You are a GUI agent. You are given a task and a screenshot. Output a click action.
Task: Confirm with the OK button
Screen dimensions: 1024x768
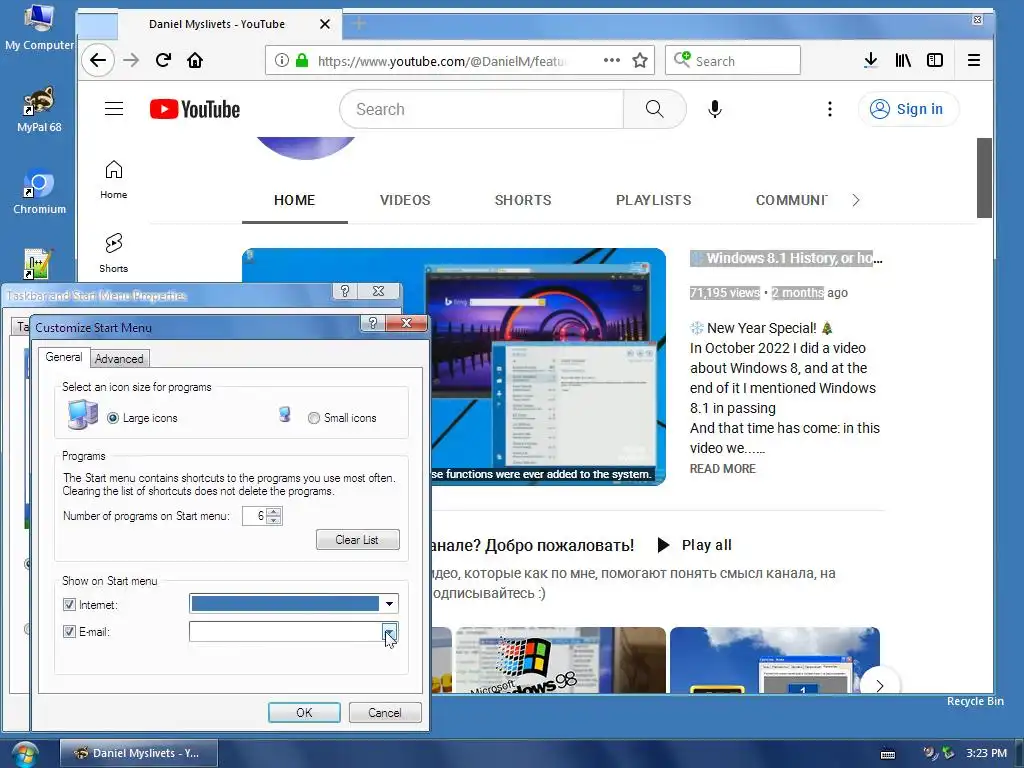[x=304, y=712]
